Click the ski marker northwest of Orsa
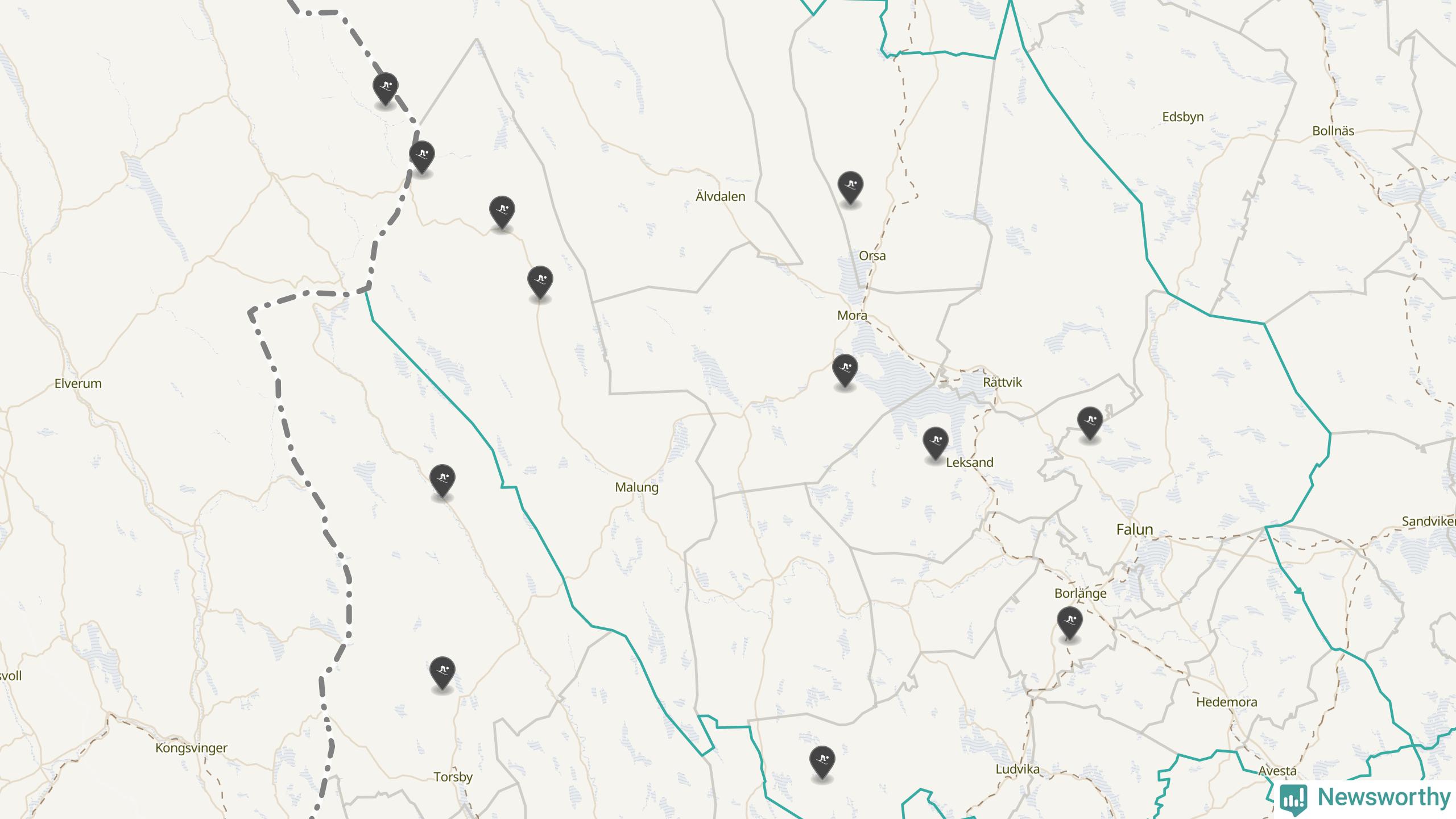Screen dimensions: 1456x819 tap(850, 187)
